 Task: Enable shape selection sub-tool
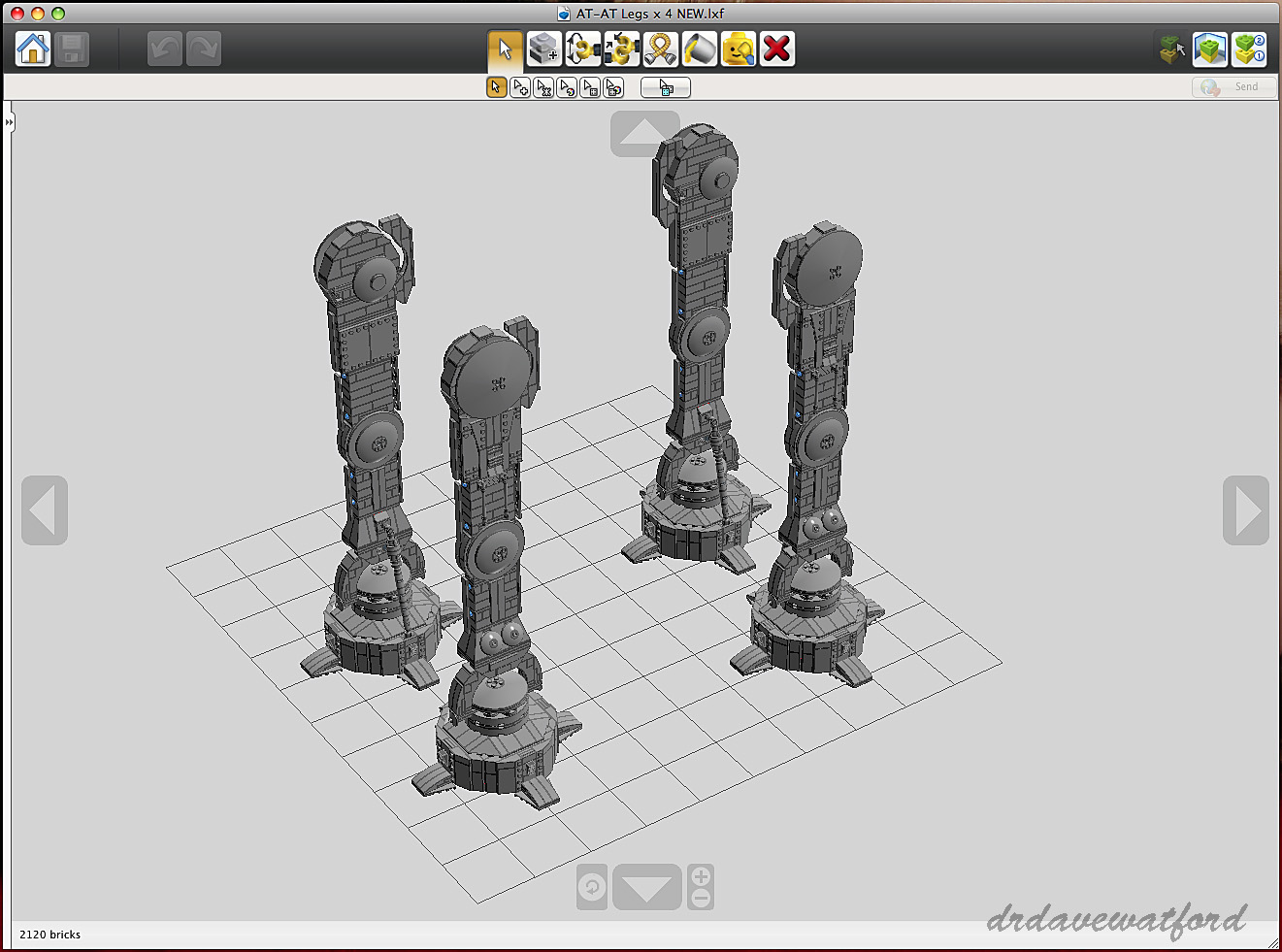click(x=590, y=87)
